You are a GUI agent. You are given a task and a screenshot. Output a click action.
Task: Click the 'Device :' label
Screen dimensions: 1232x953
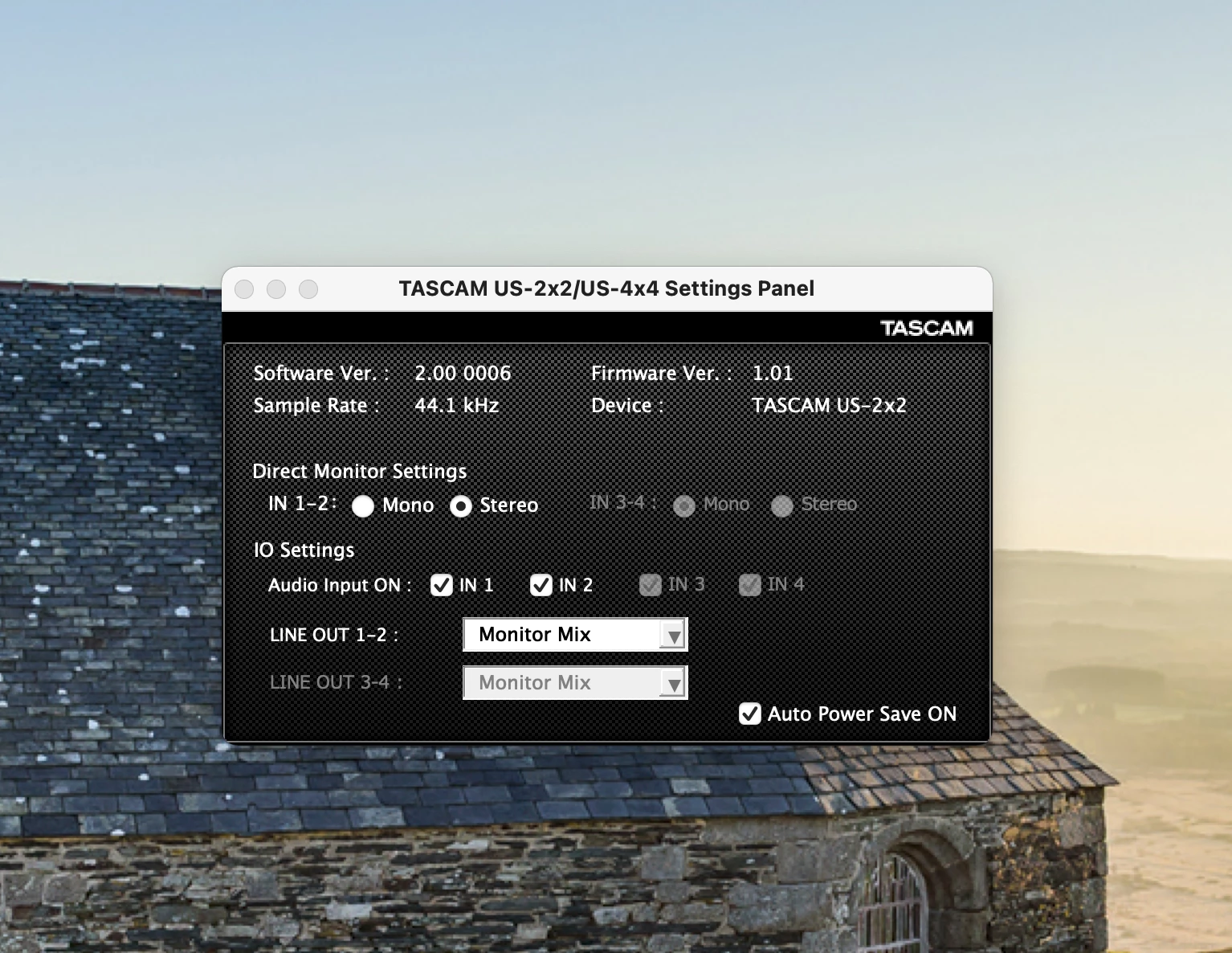tap(628, 405)
